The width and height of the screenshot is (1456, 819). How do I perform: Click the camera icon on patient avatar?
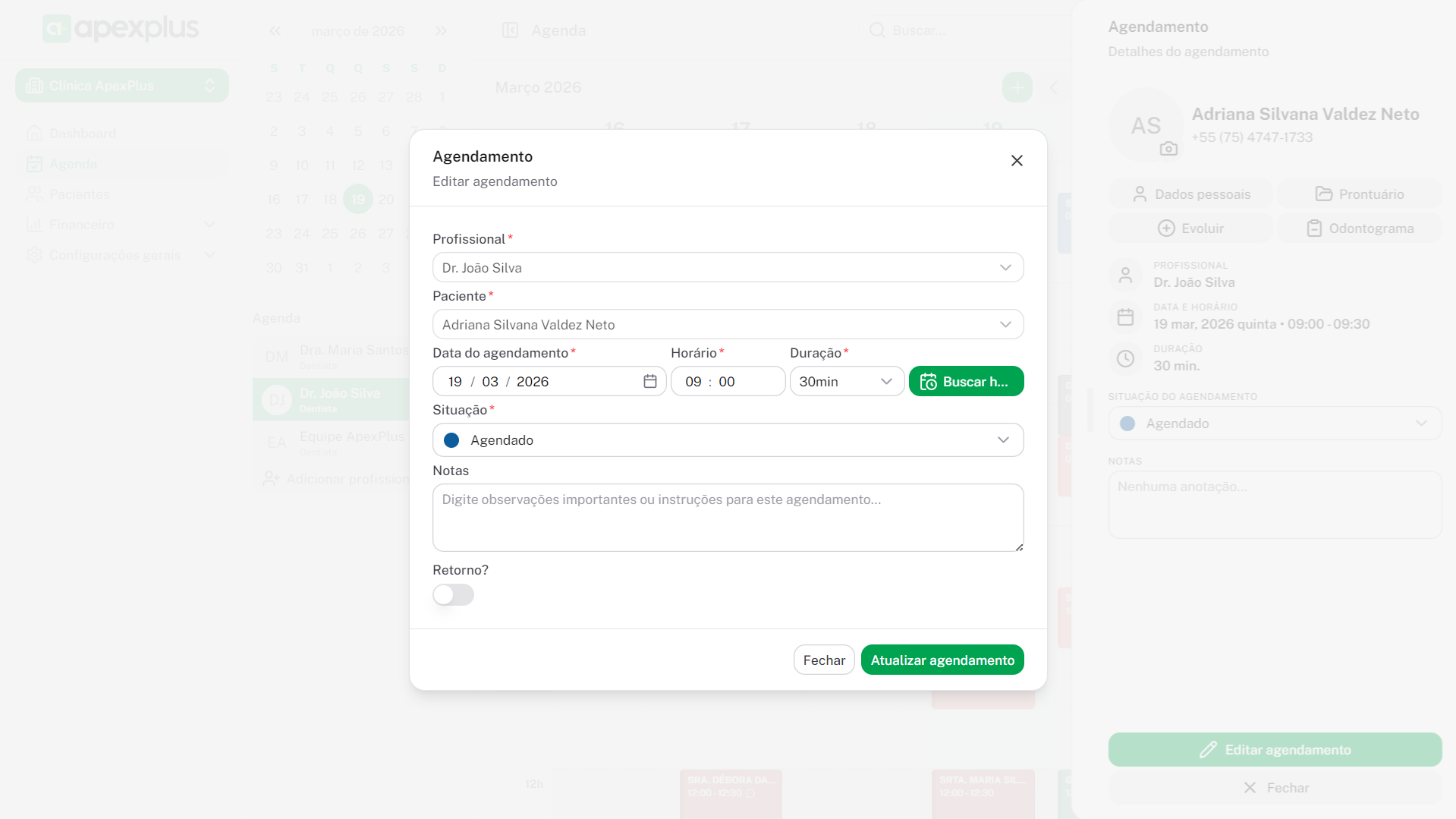(x=1168, y=149)
